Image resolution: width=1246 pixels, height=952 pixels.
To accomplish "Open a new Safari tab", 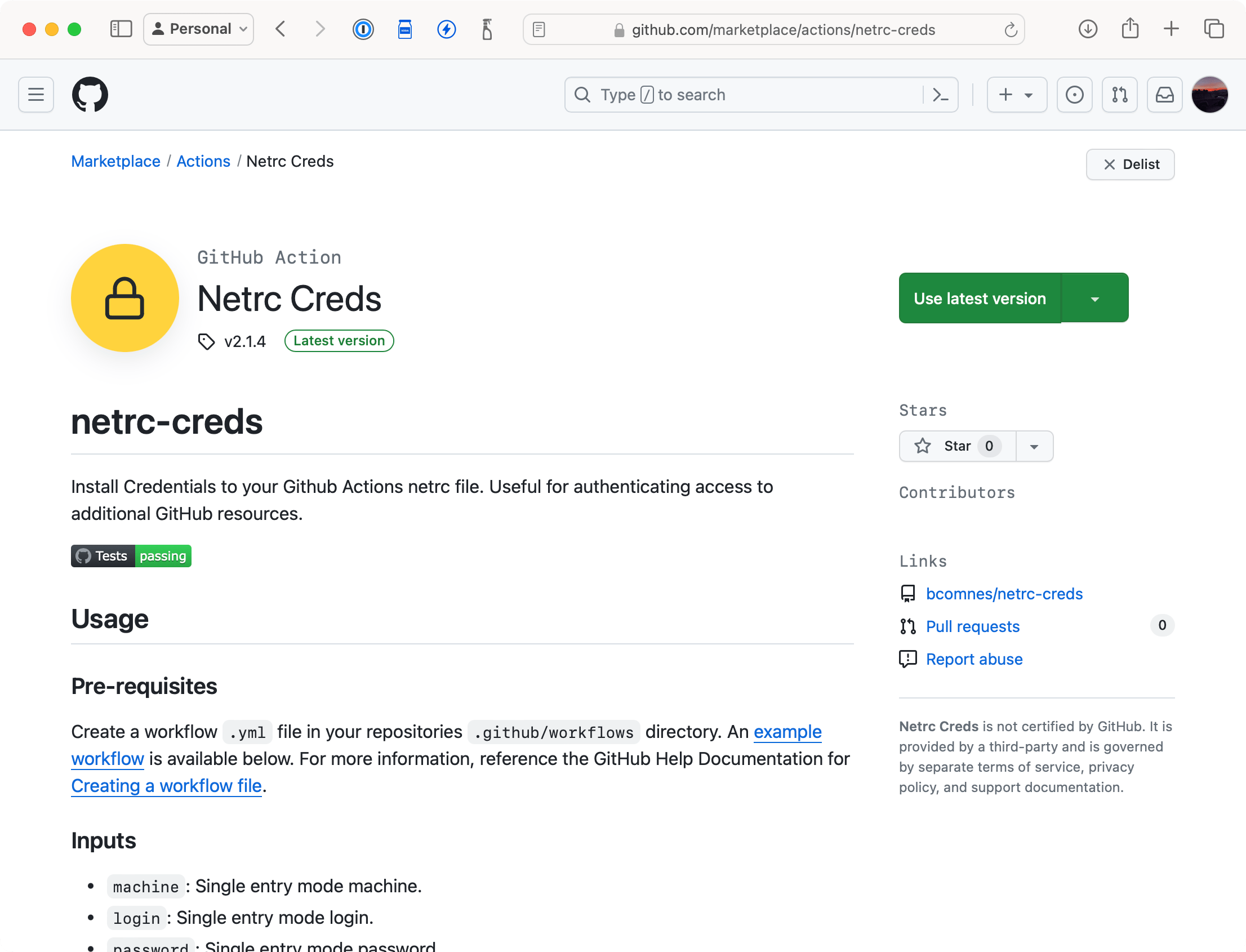I will tap(1171, 29).
